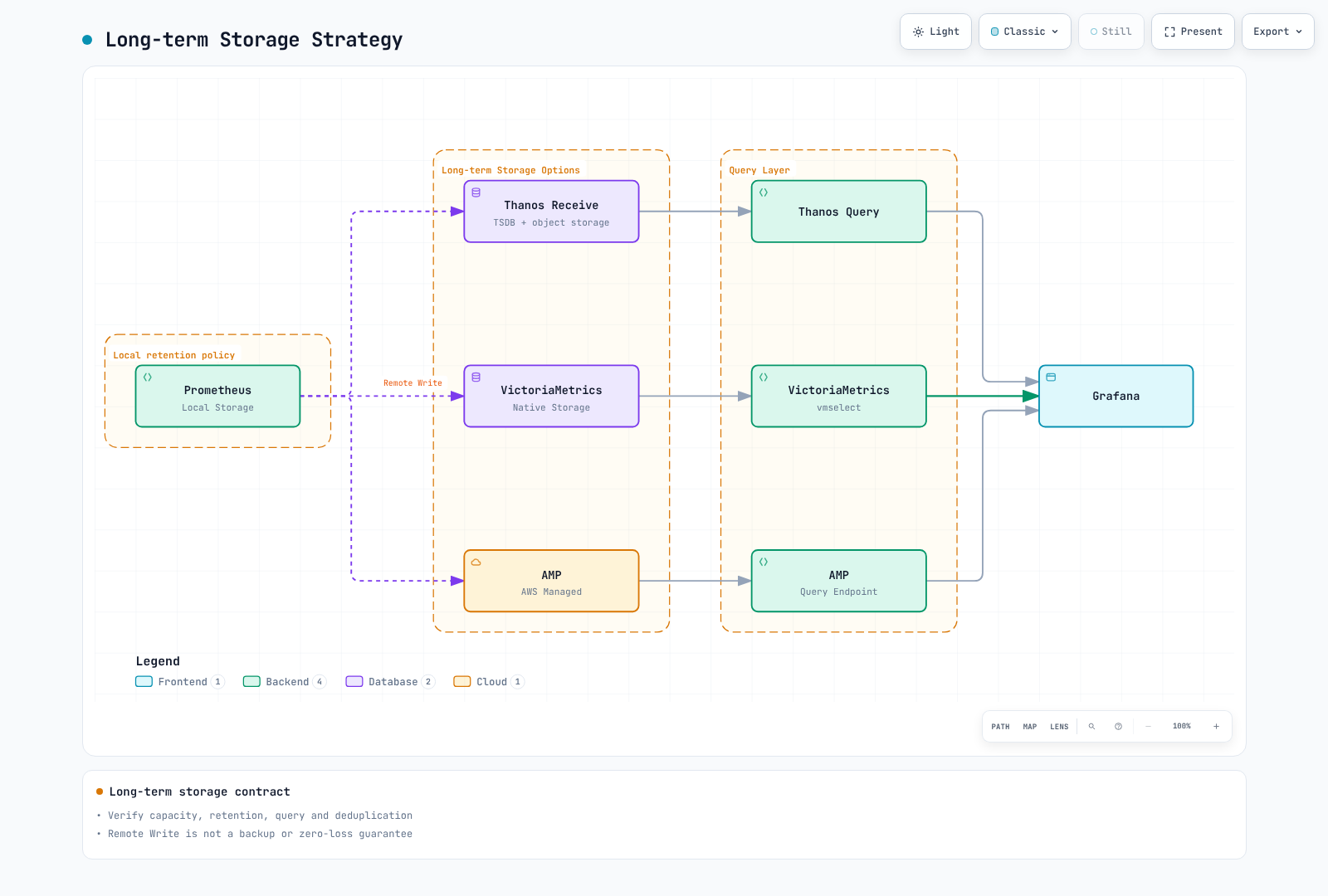
Task: Toggle the Cloud legend filter
Action: click(x=489, y=682)
